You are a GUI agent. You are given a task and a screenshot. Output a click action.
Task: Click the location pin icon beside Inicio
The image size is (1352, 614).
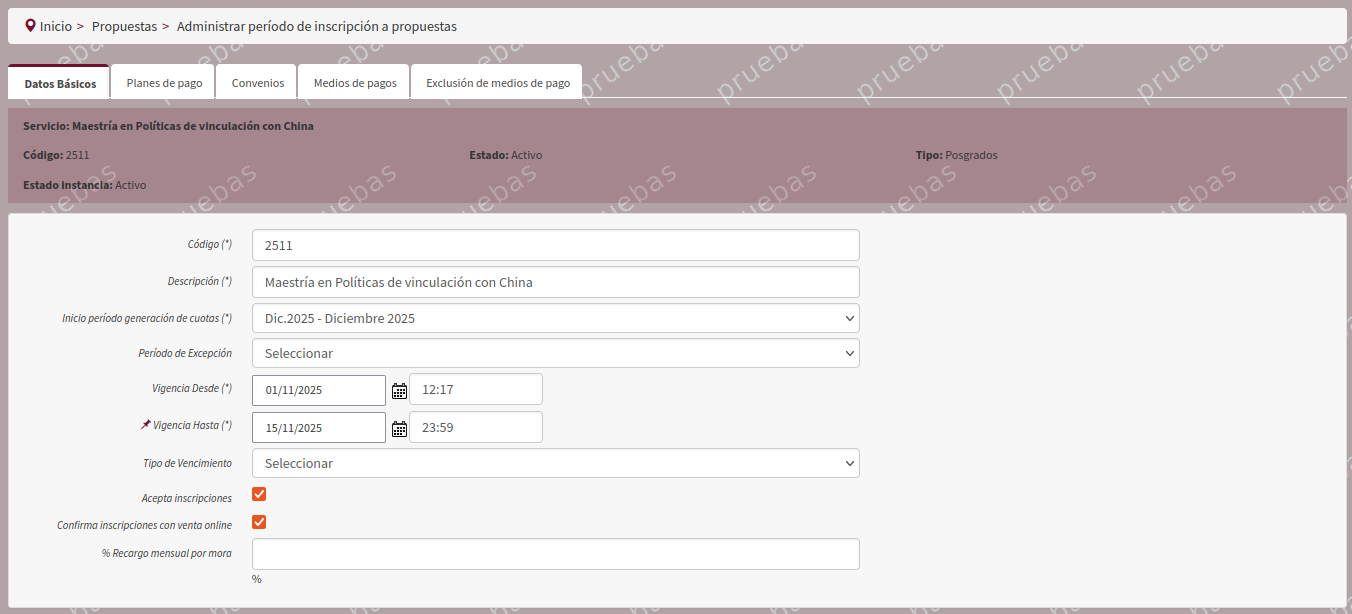[x=30, y=26]
